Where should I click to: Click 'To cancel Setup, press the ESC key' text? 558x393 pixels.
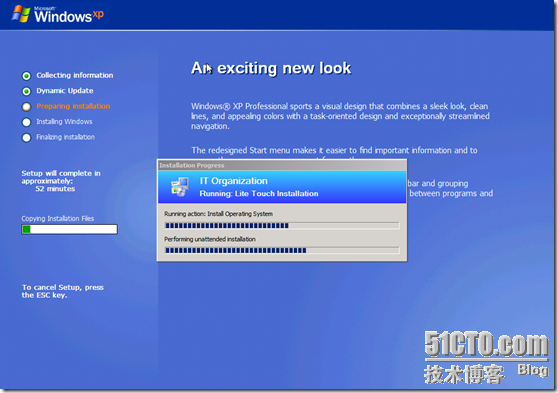[x=63, y=291]
